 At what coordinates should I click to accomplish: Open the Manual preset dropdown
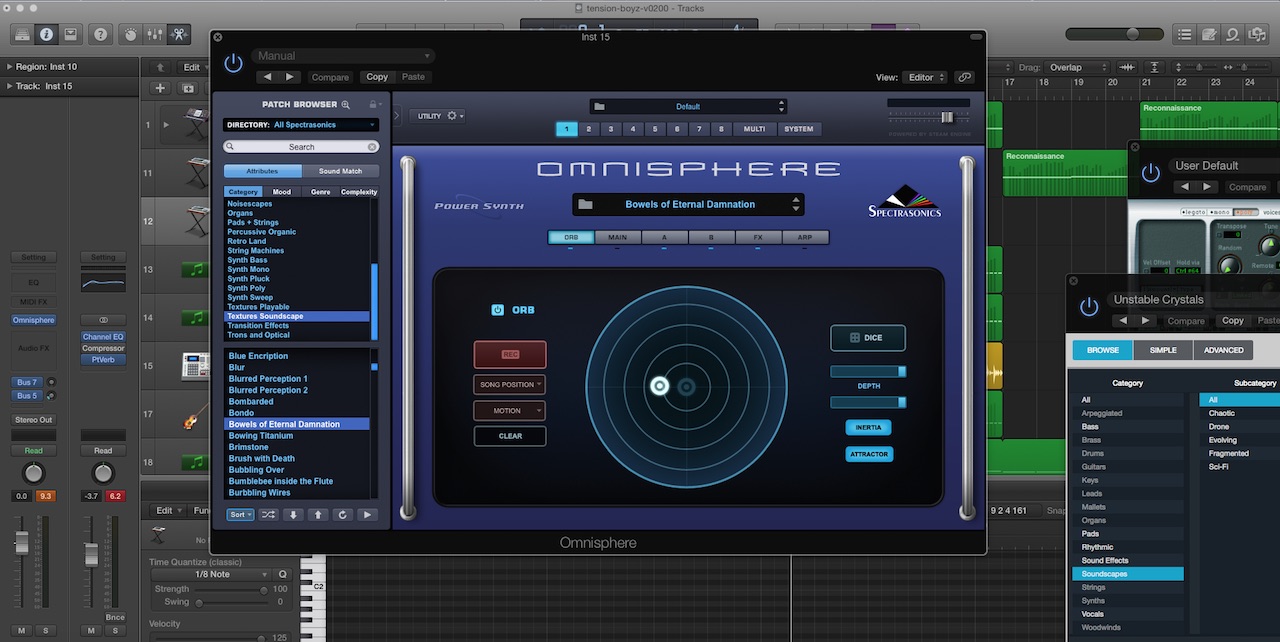coord(343,56)
